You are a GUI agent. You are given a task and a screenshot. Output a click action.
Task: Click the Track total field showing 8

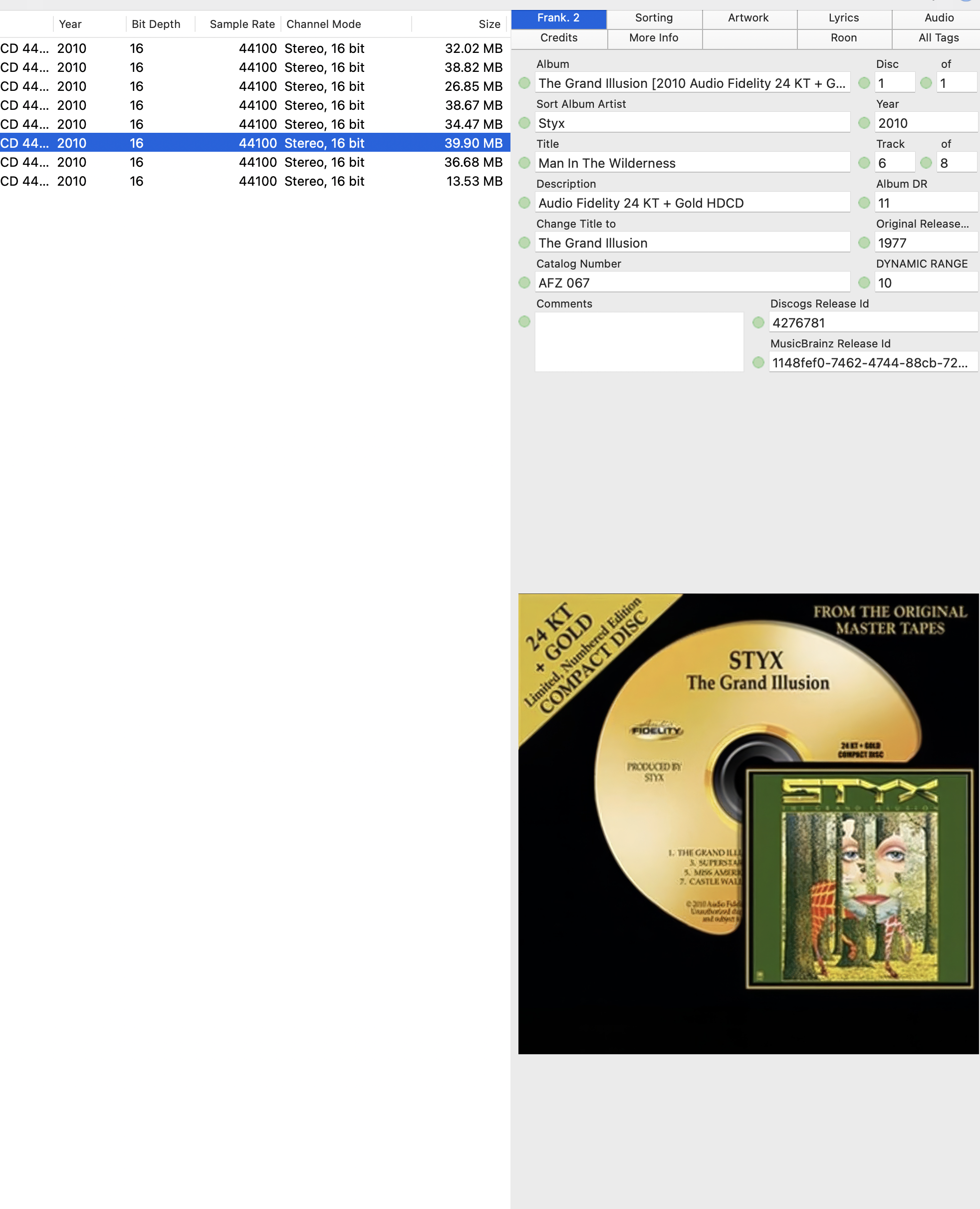click(x=958, y=163)
